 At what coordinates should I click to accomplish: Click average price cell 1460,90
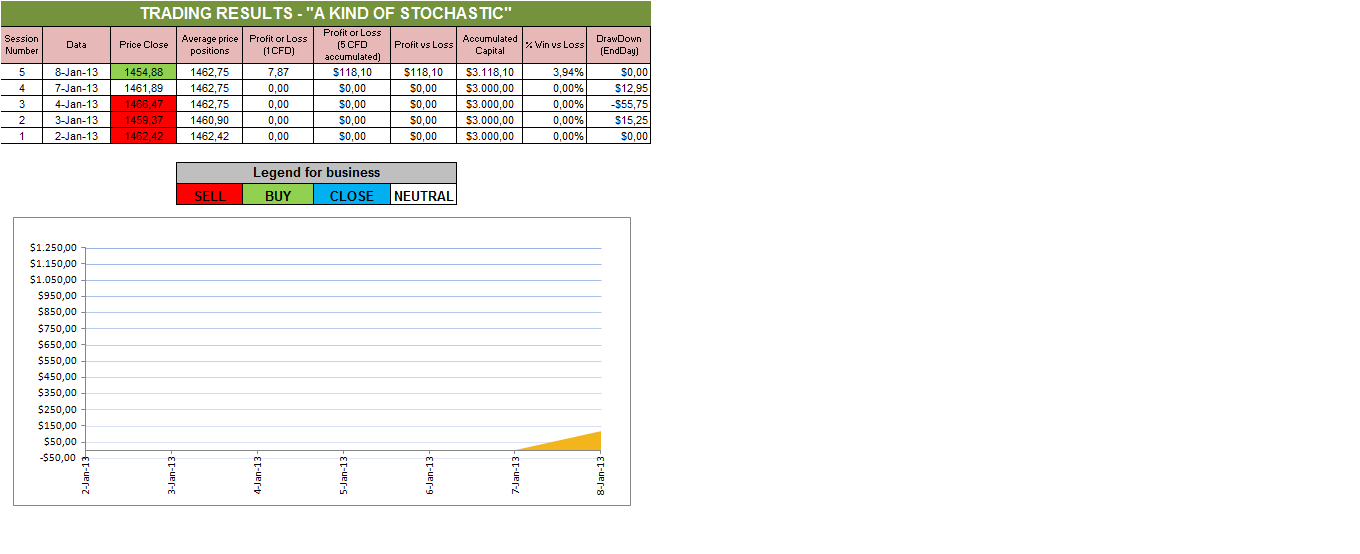tap(210, 120)
